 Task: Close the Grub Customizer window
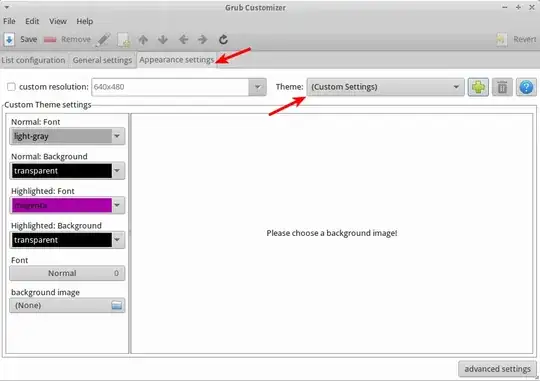(532, 7)
